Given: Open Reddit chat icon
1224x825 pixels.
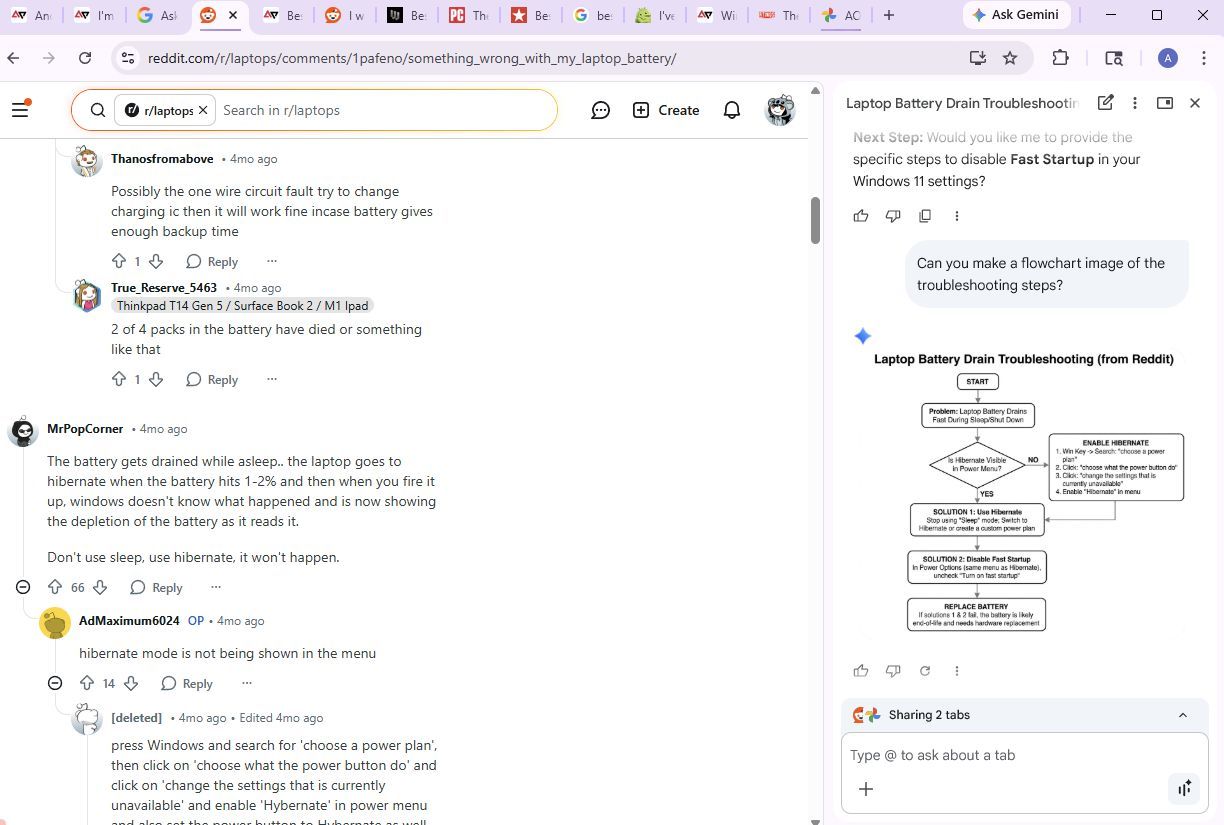Looking at the screenshot, I should [x=601, y=110].
